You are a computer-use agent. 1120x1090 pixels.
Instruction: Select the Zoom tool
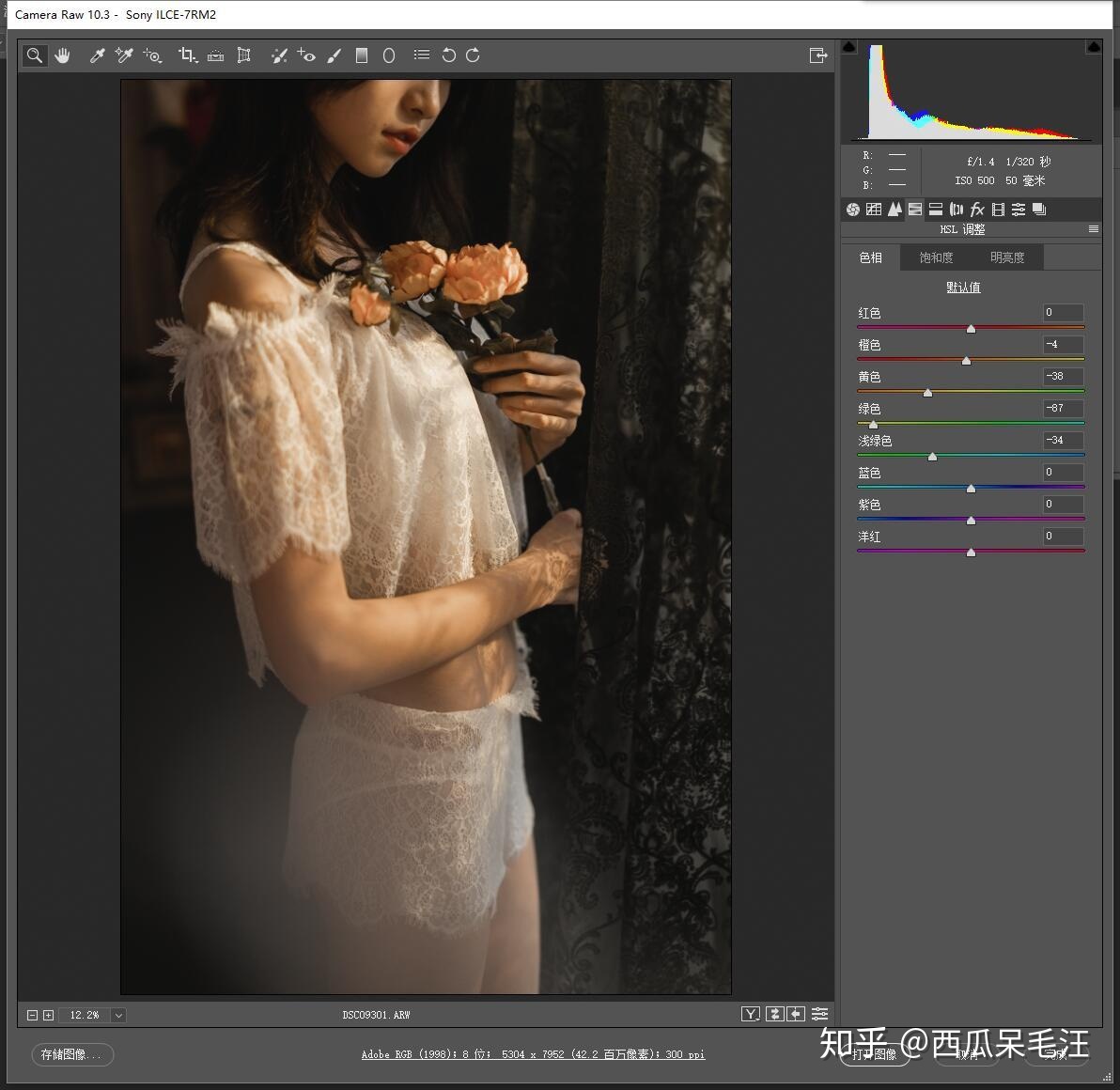click(x=34, y=55)
